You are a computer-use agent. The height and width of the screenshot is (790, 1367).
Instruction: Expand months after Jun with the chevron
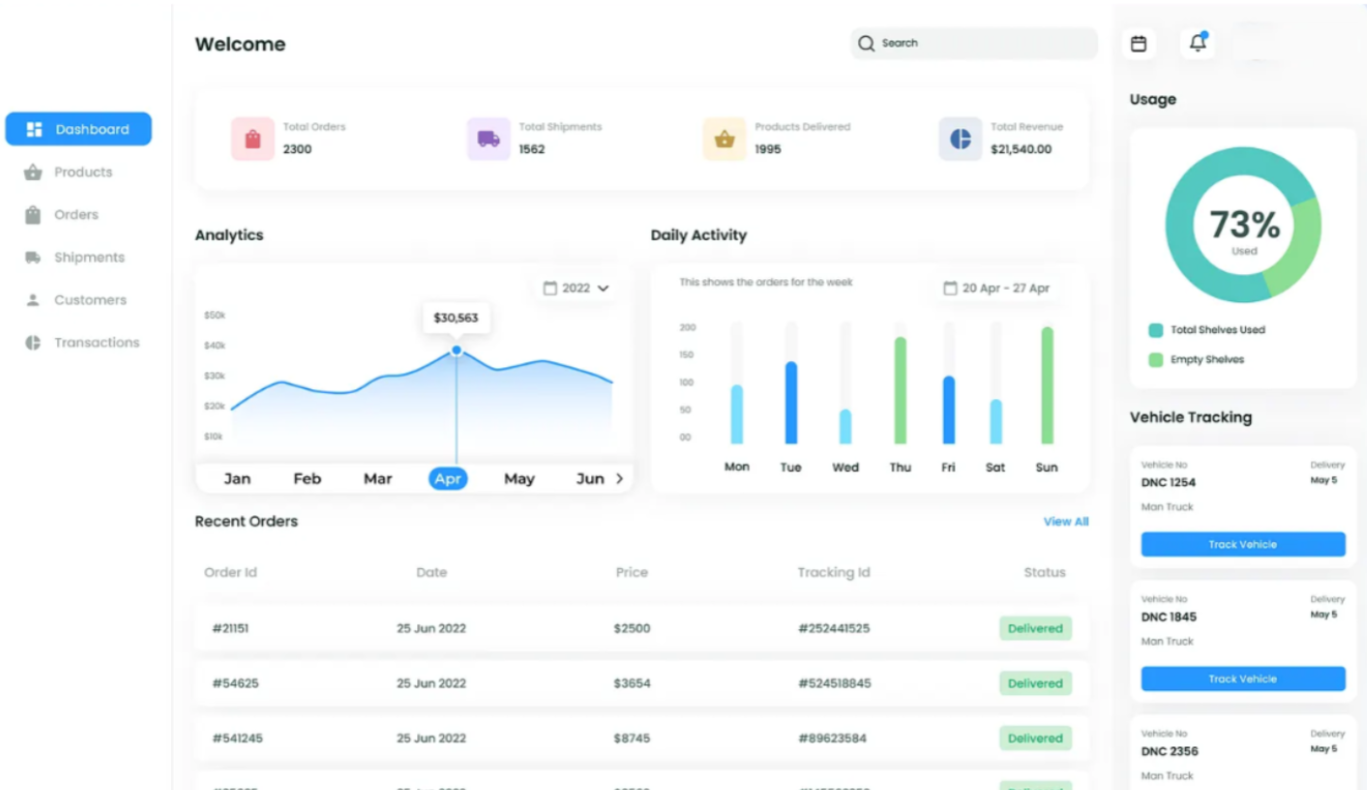point(620,478)
